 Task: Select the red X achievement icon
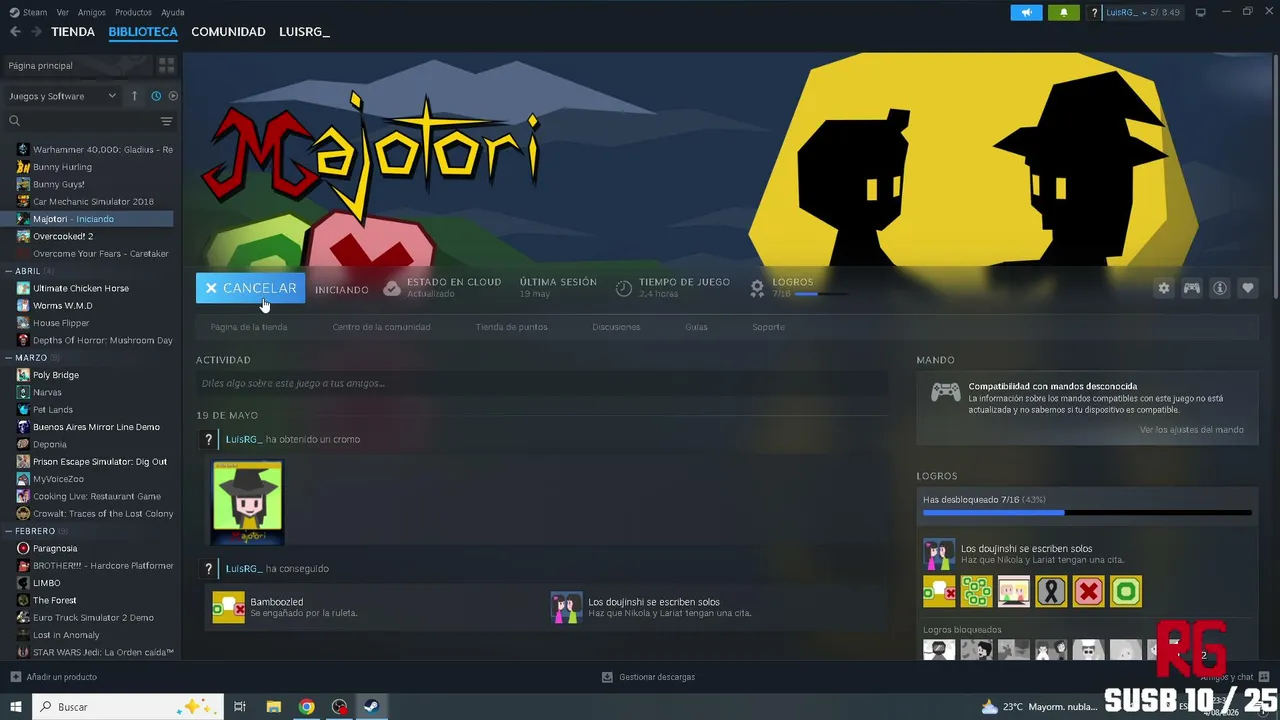1089,591
